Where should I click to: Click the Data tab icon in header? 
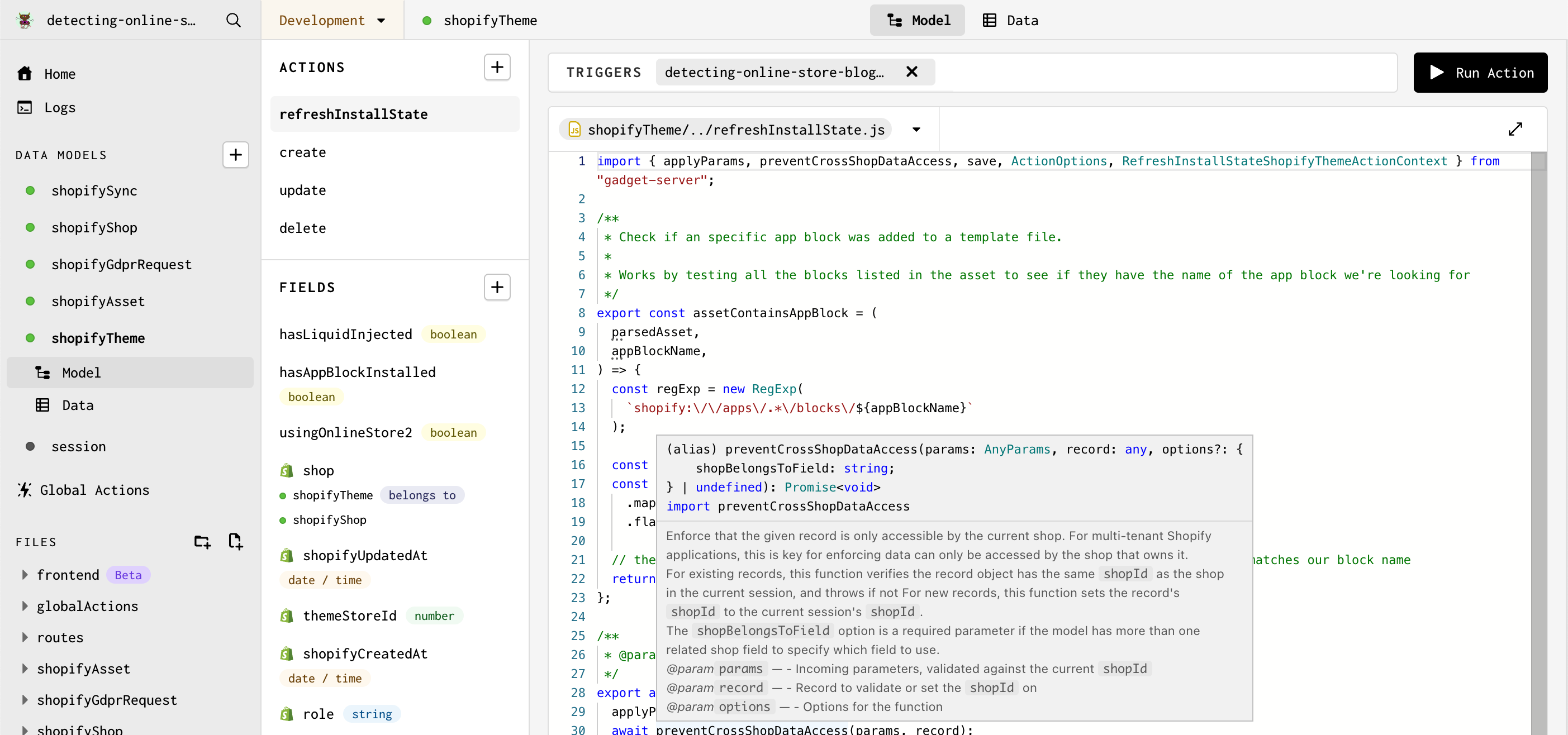pos(990,20)
